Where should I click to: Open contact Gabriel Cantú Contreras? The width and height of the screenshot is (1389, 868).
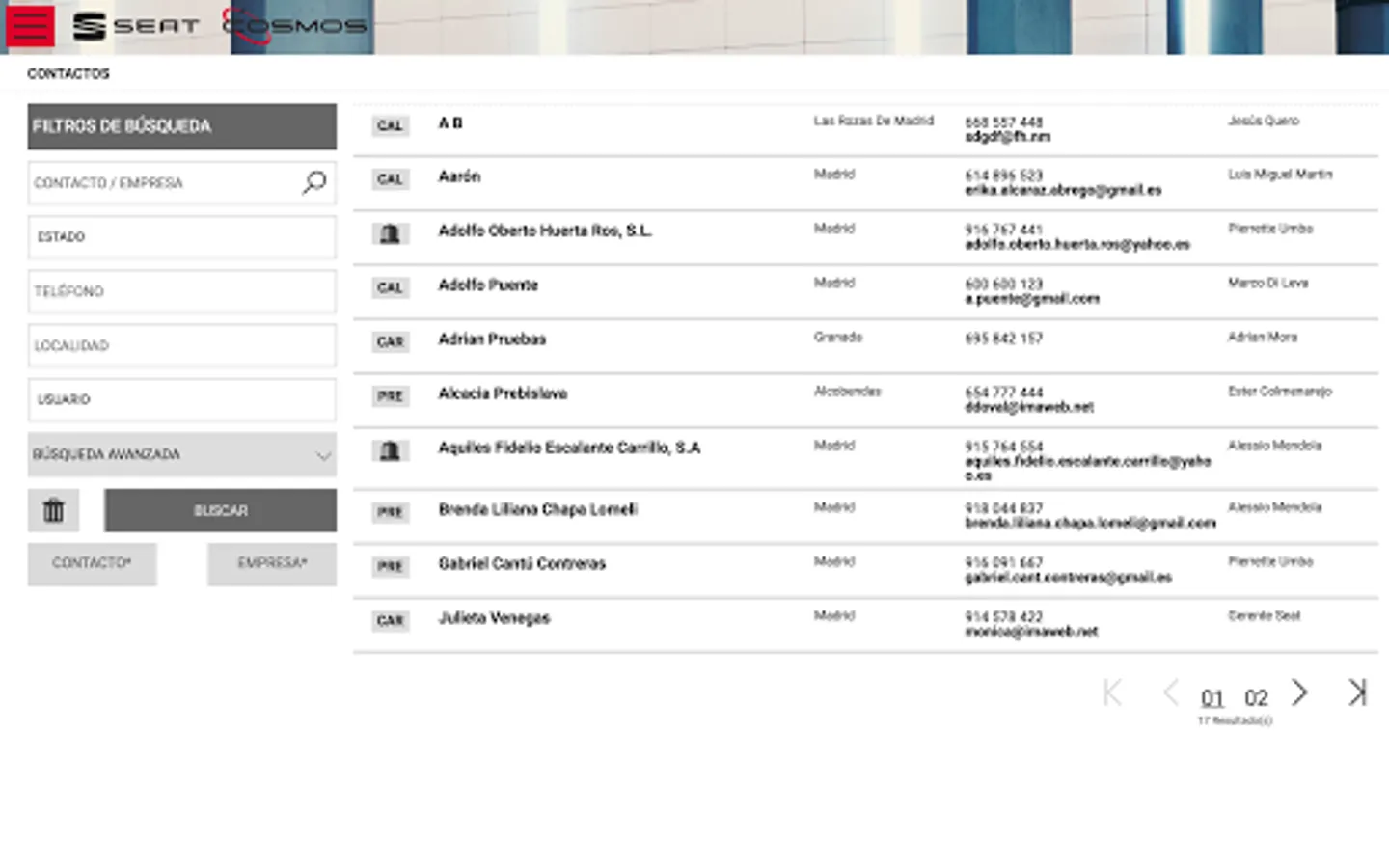click(x=522, y=563)
